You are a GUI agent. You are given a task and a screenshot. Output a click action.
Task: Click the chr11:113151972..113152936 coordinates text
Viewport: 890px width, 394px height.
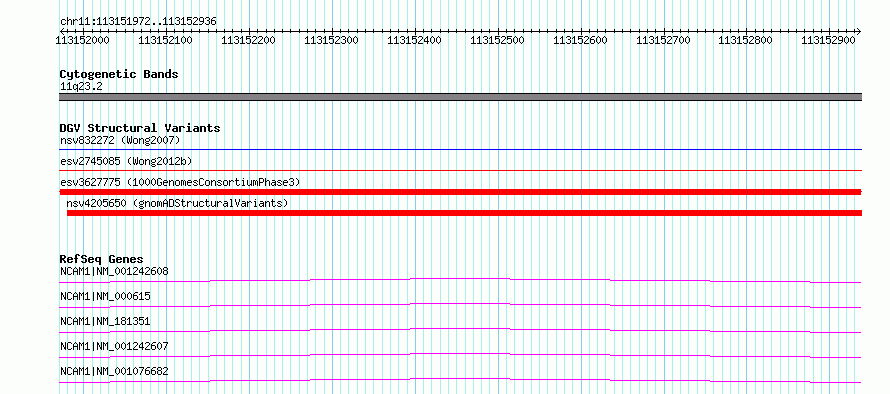[138, 22]
